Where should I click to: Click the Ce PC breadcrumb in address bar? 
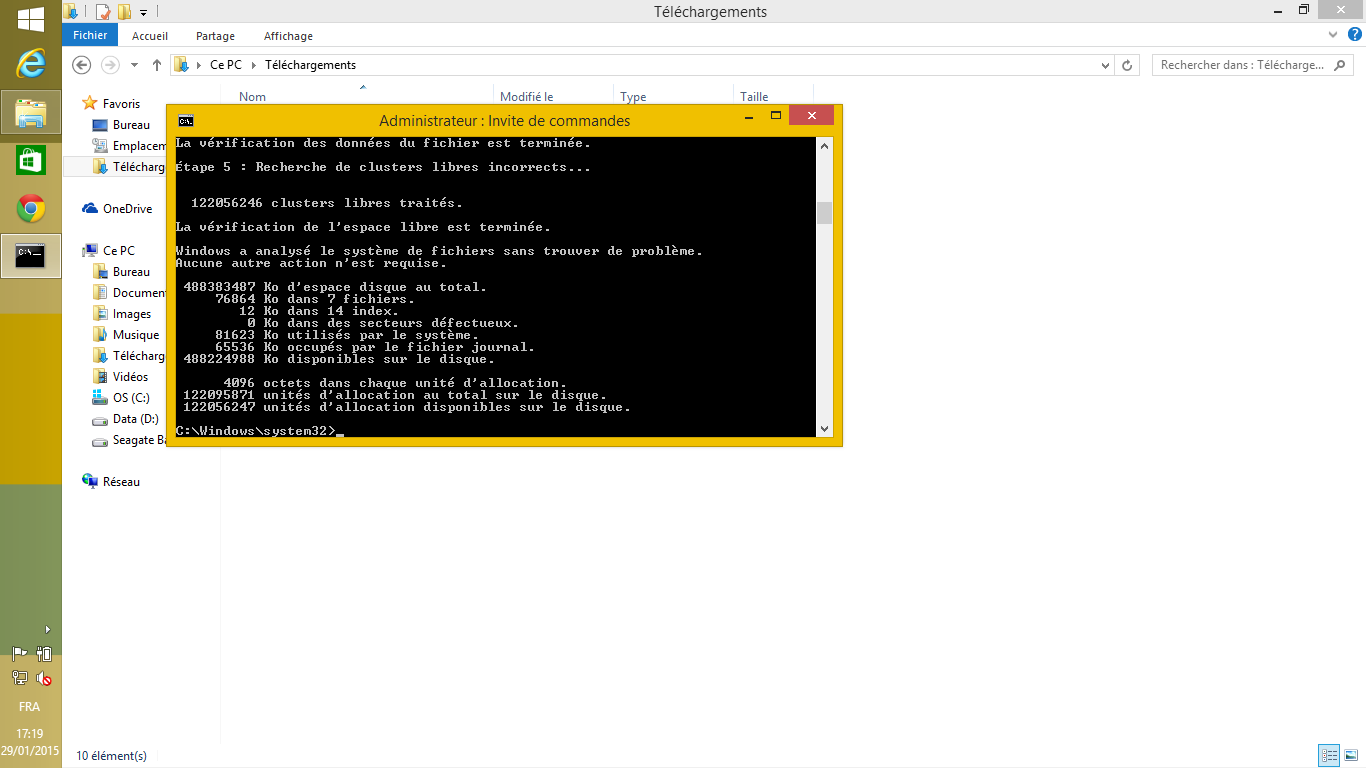pos(225,65)
